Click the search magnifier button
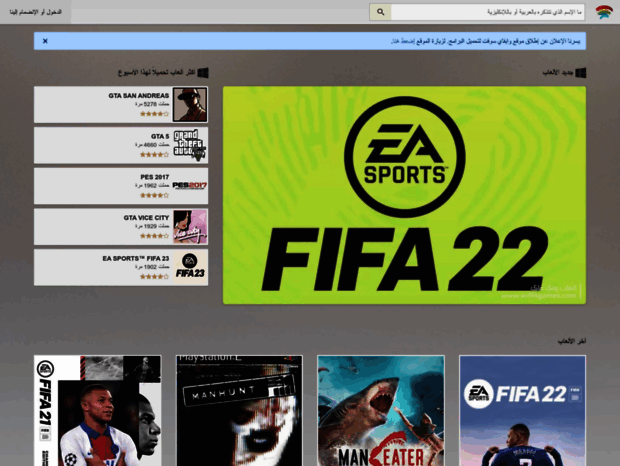 380,12
